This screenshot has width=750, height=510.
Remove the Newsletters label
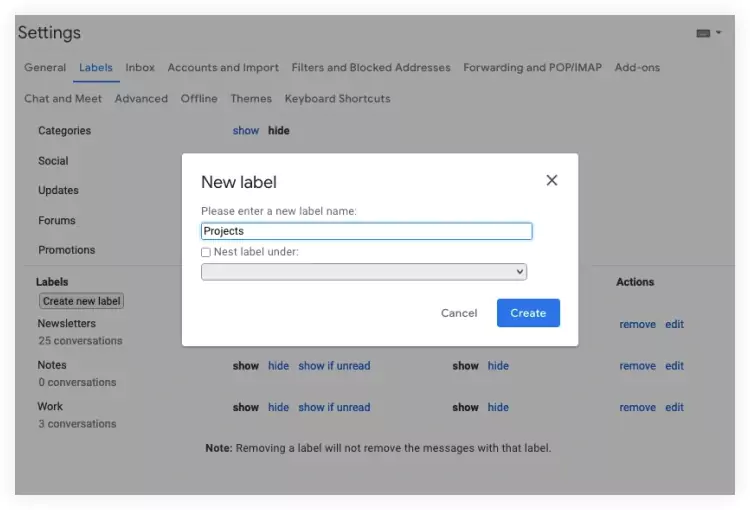pos(637,324)
